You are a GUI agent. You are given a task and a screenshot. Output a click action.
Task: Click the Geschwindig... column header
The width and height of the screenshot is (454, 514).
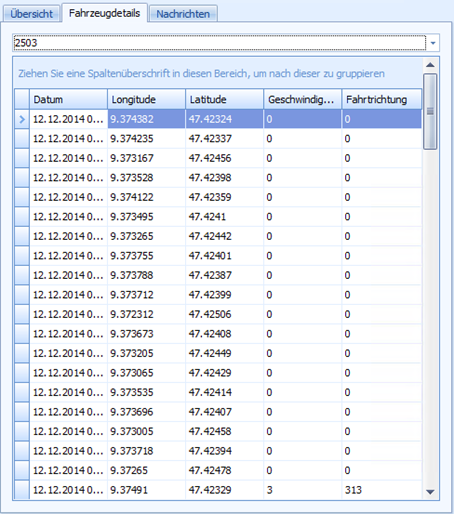pyautogui.click(x=303, y=99)
